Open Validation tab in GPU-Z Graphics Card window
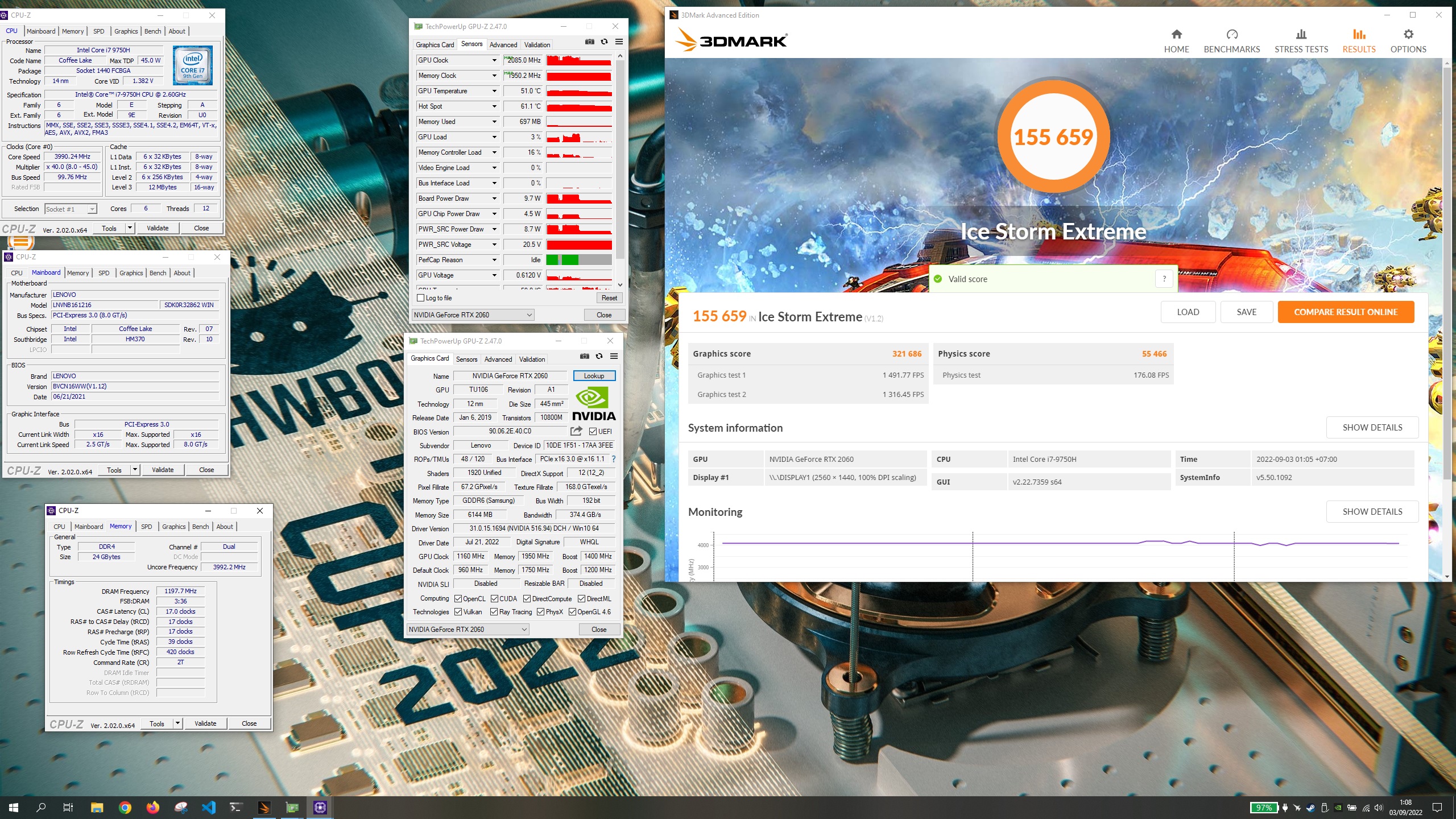 point(532,359)
